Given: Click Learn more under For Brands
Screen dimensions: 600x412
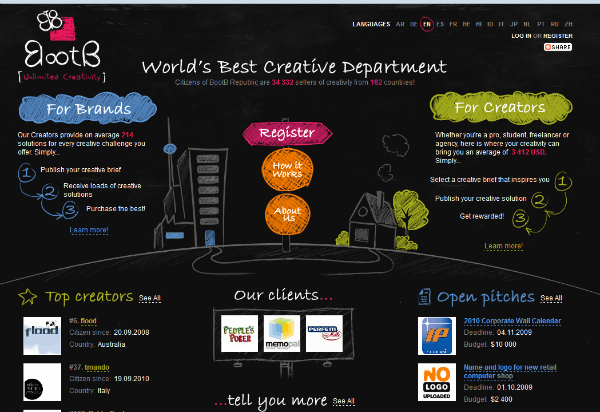Looking at the screenshot, I should 89,230.
